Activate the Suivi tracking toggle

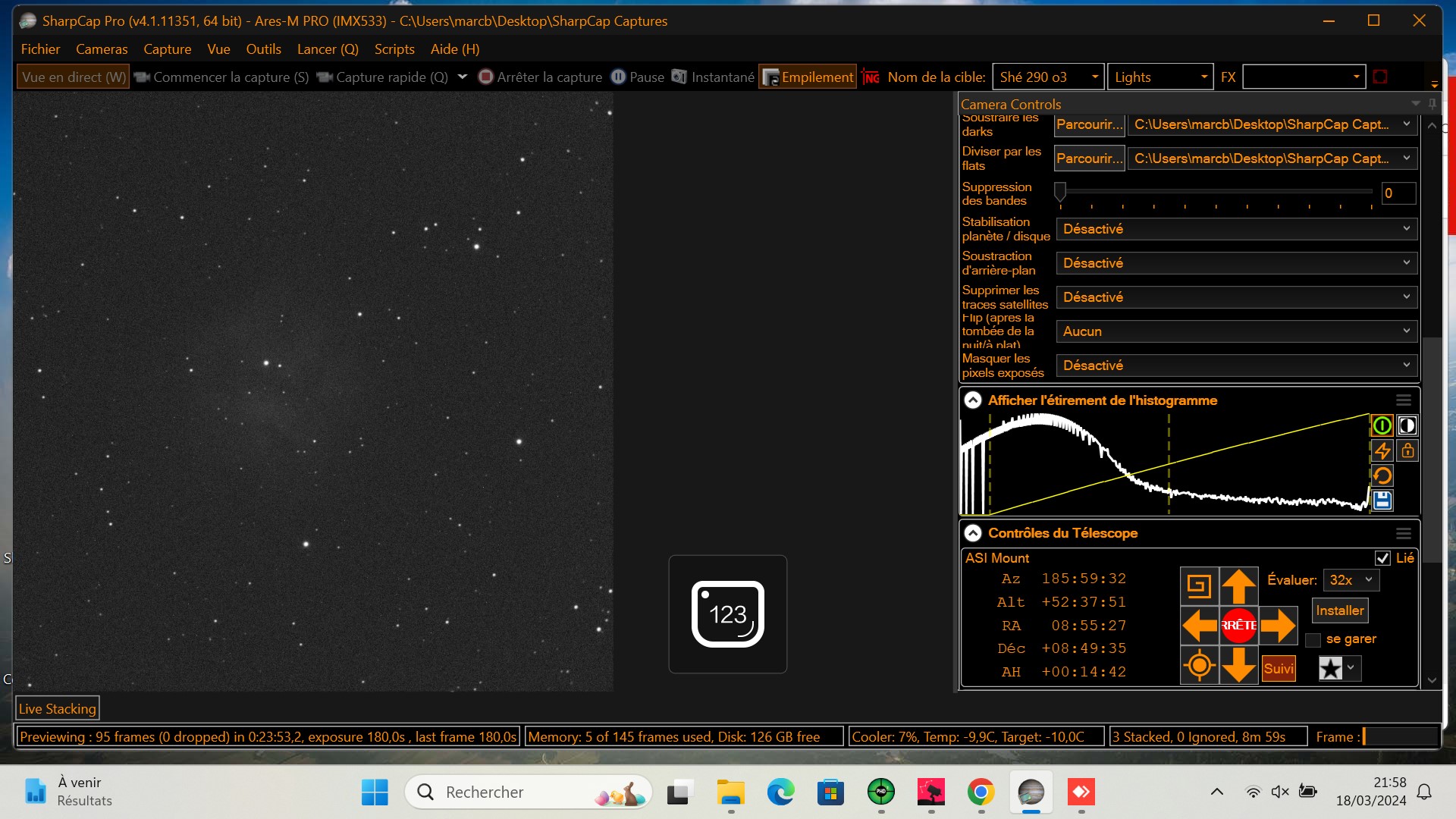1278,668
